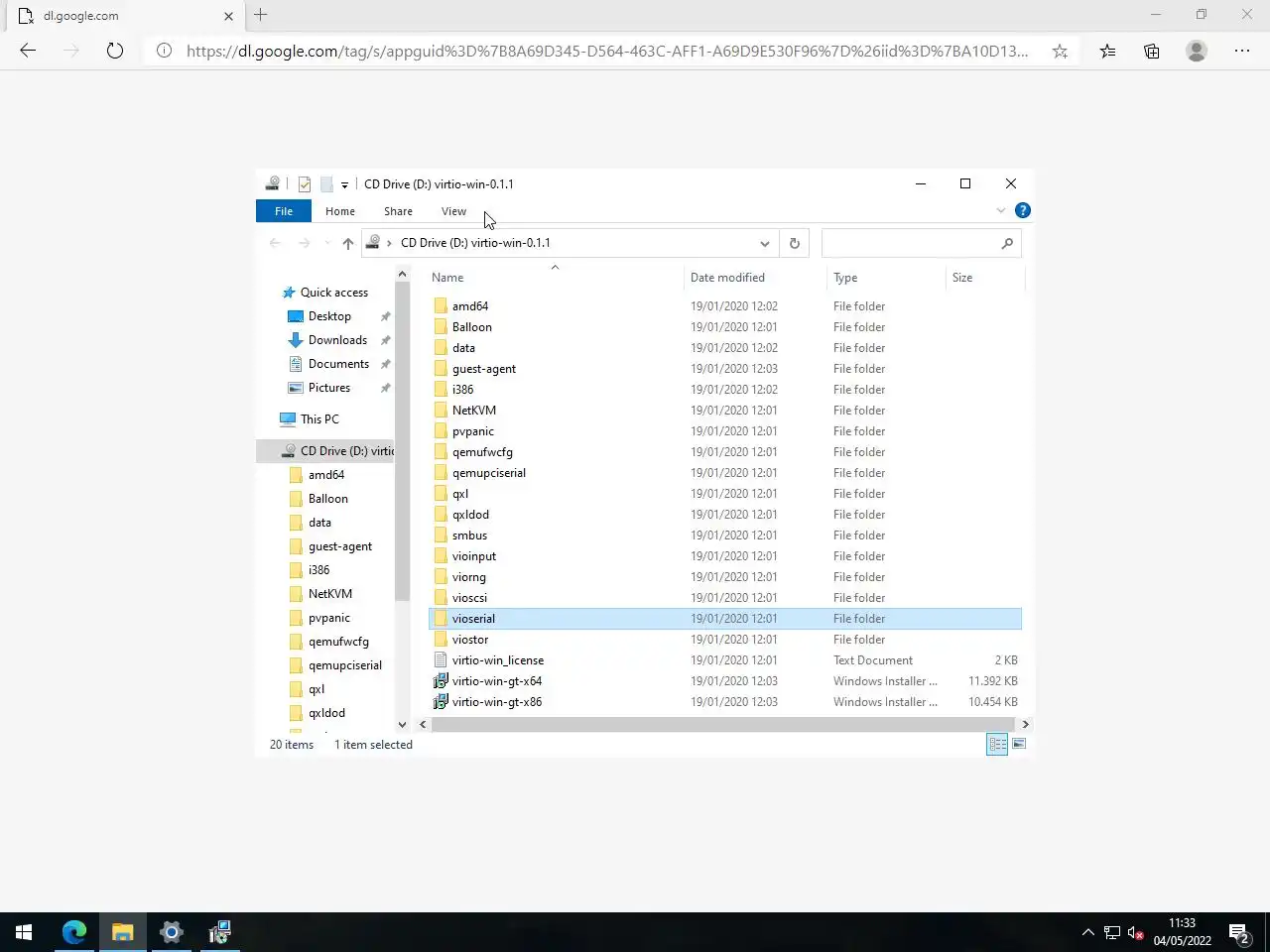The image size is (1270, 952).
Task: Select the i386 folder in file list
Action: [462, 390]
